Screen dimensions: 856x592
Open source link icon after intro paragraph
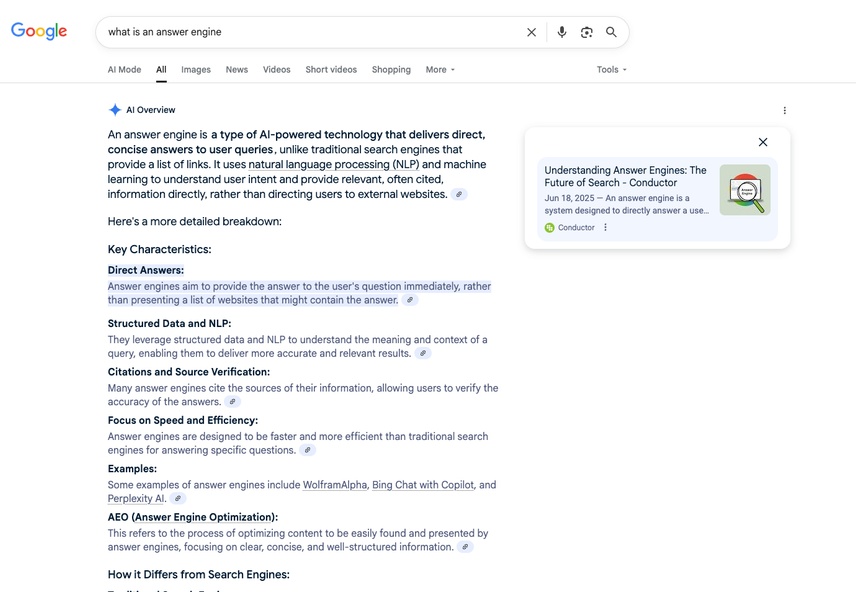459,194
